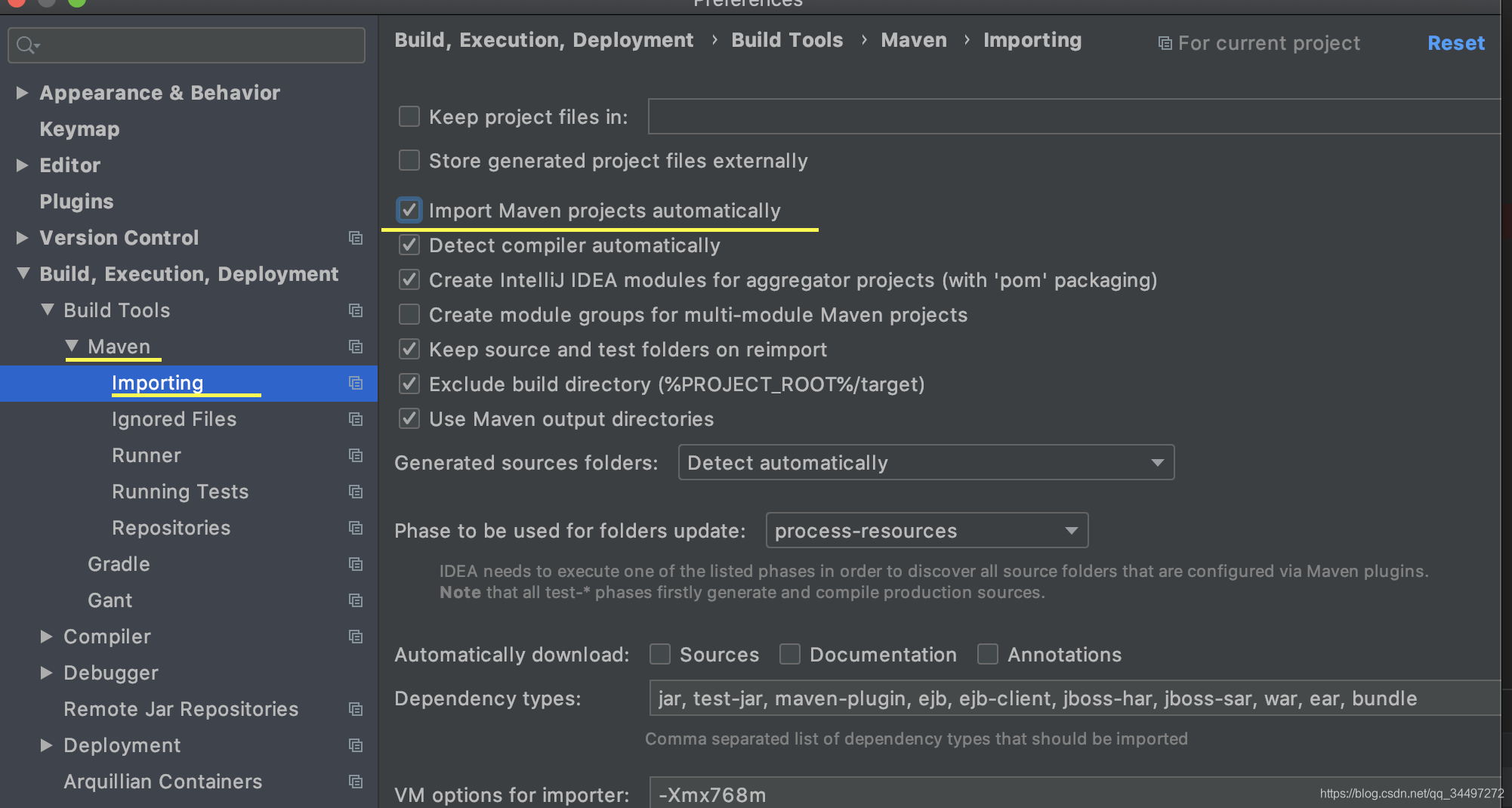This screenshot has height=808, width=1512.
Task: Open Generated sources folders dropdown
Action: [926, 462]
